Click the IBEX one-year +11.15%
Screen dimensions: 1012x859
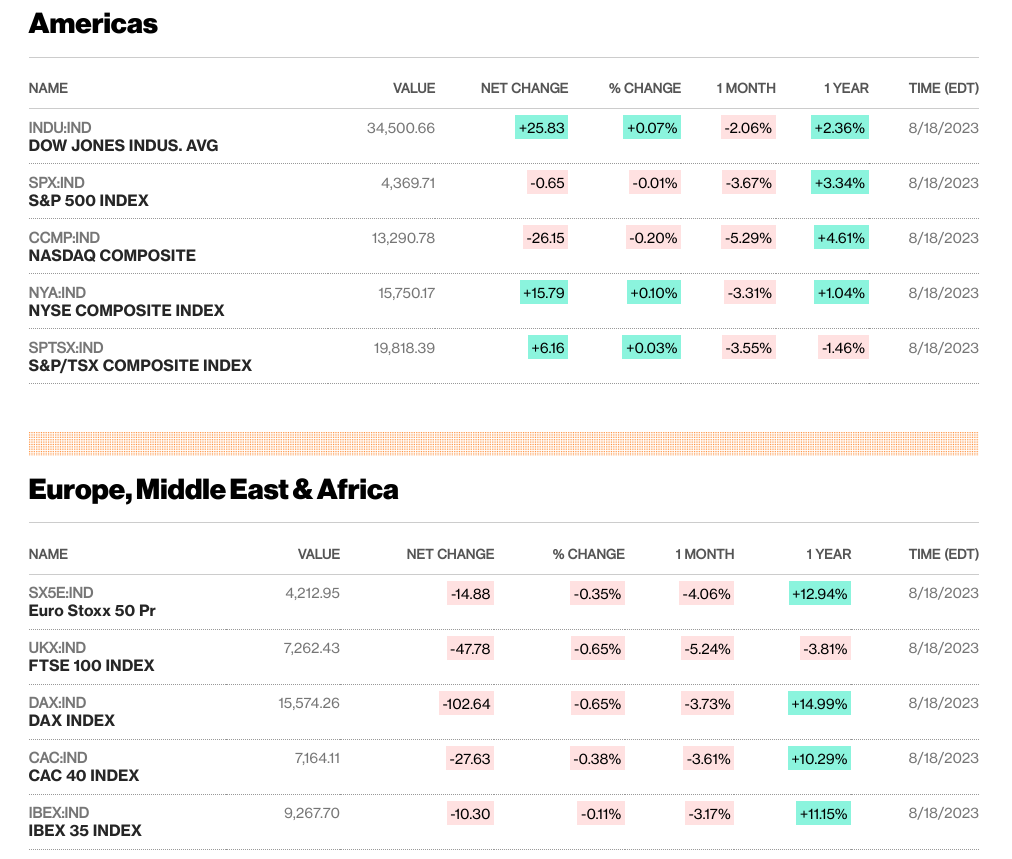coord(824,813)
